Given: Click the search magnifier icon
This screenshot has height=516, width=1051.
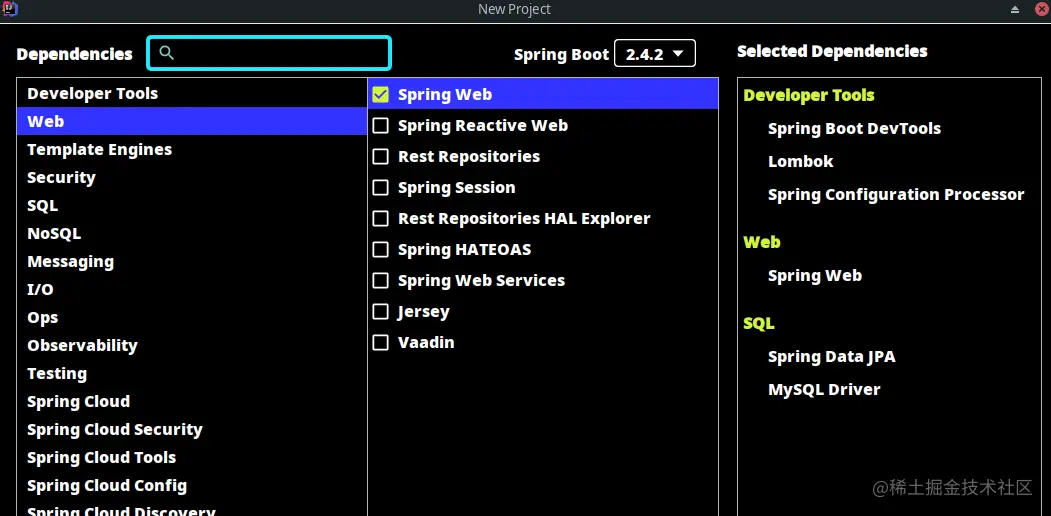Looking at the screenshot, I should coord(167,53).
